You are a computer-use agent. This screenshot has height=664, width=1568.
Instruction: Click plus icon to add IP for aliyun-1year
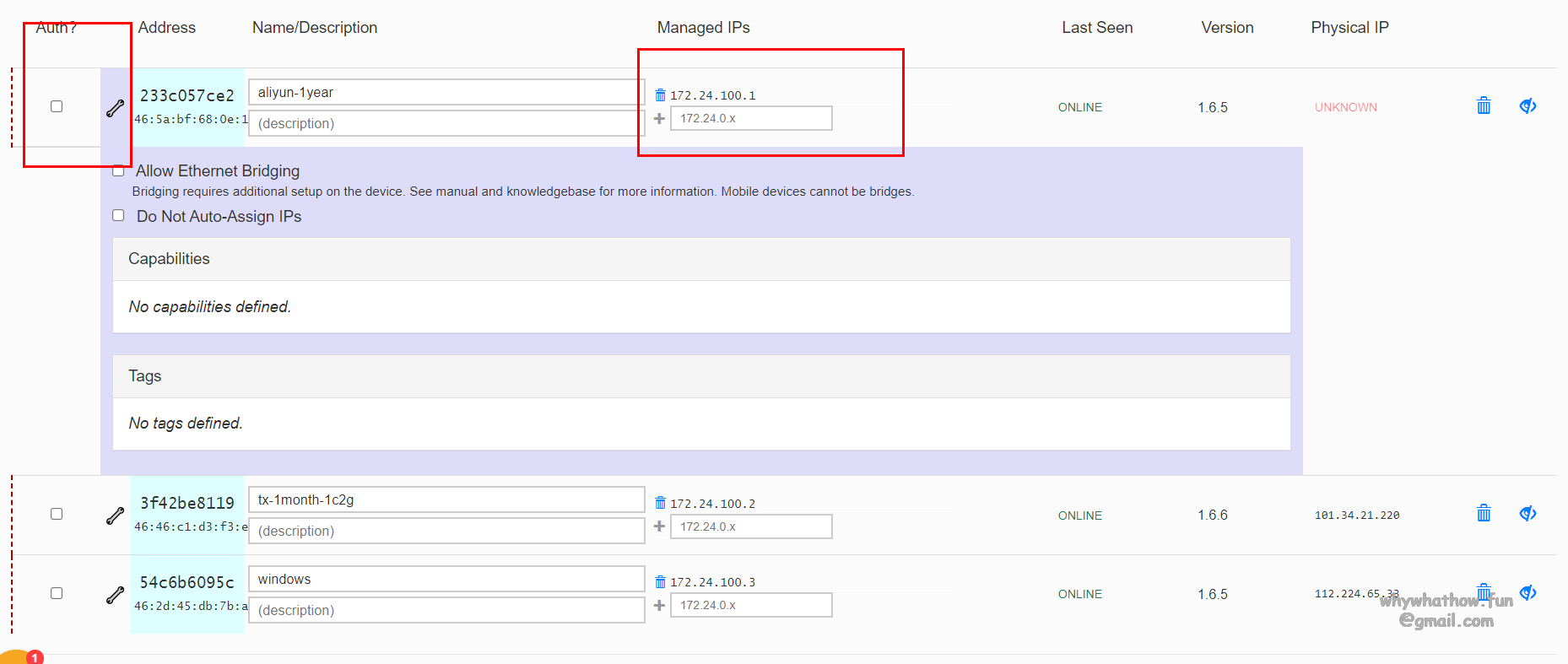pyautogui.click(x=659, y=119)
